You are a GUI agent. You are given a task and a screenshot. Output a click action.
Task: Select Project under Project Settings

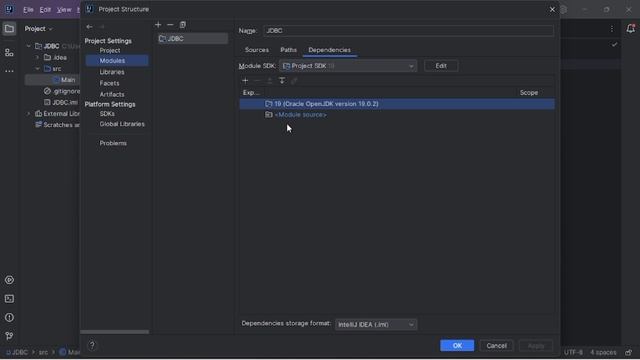(x=110, y=50)
